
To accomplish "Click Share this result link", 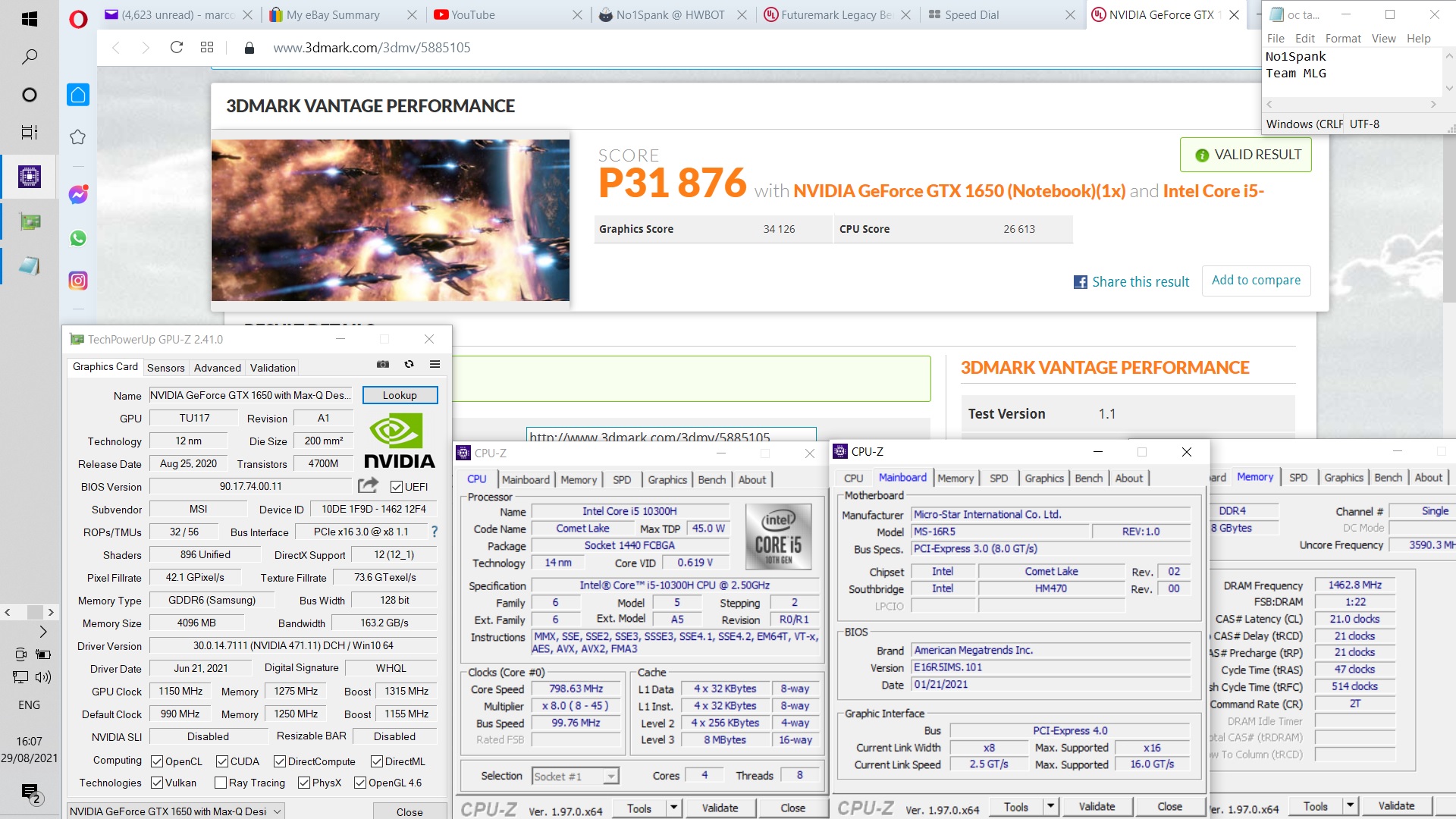I will pos(1131,281).
